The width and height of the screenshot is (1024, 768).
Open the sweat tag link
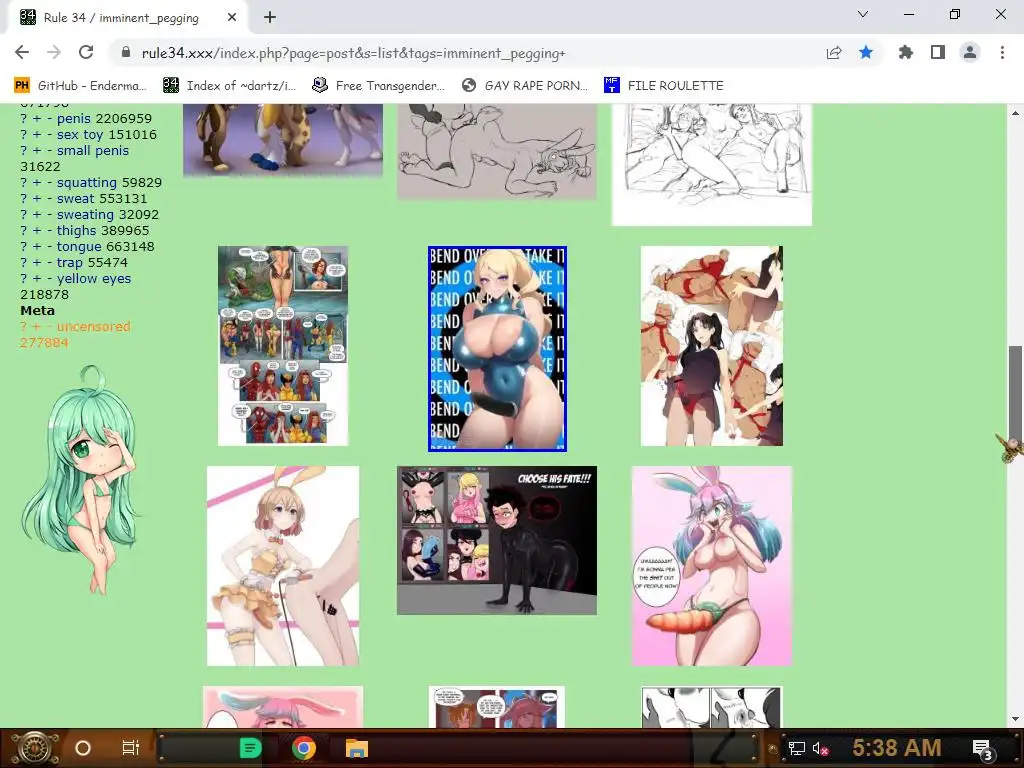(76, 199)
